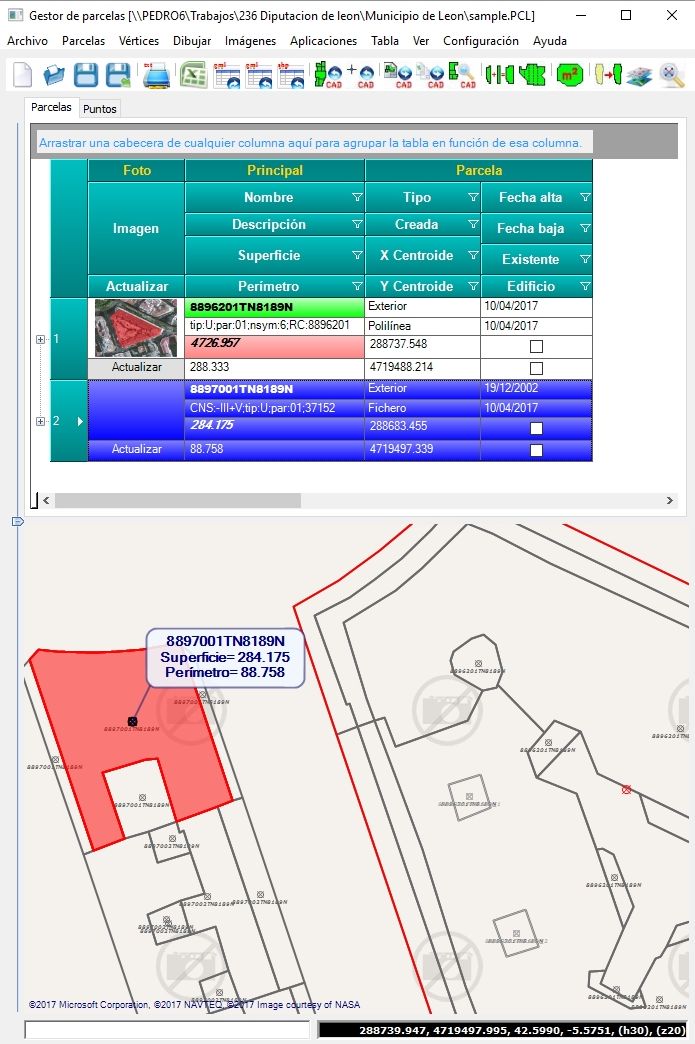Click the command input field at bottom left
This screenshot has width=695, height=1044.
pyautogui.click(x=167, y=1030)
